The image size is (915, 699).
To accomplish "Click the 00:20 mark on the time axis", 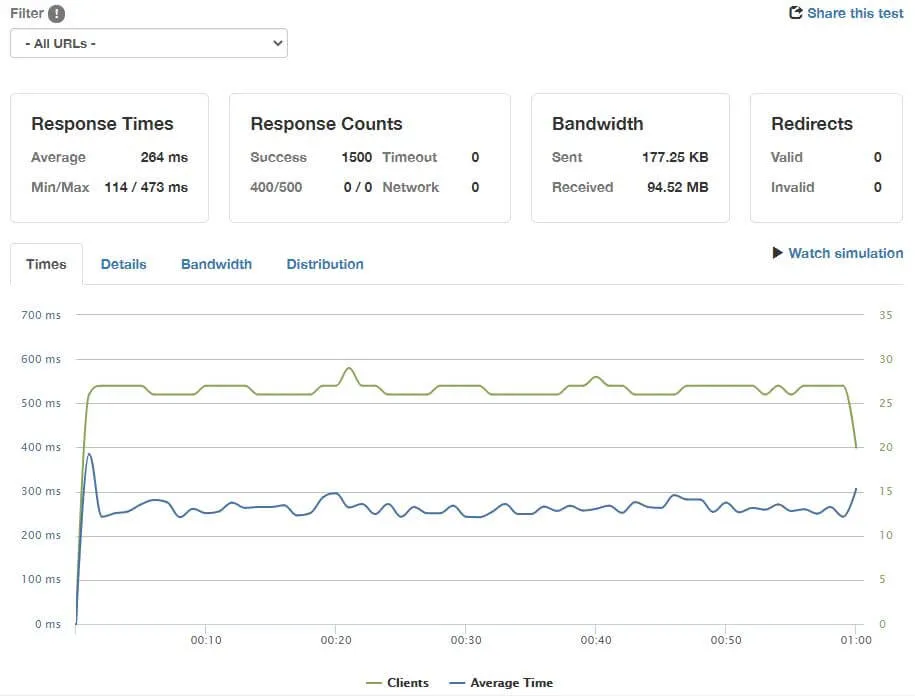I will point(336,640).
